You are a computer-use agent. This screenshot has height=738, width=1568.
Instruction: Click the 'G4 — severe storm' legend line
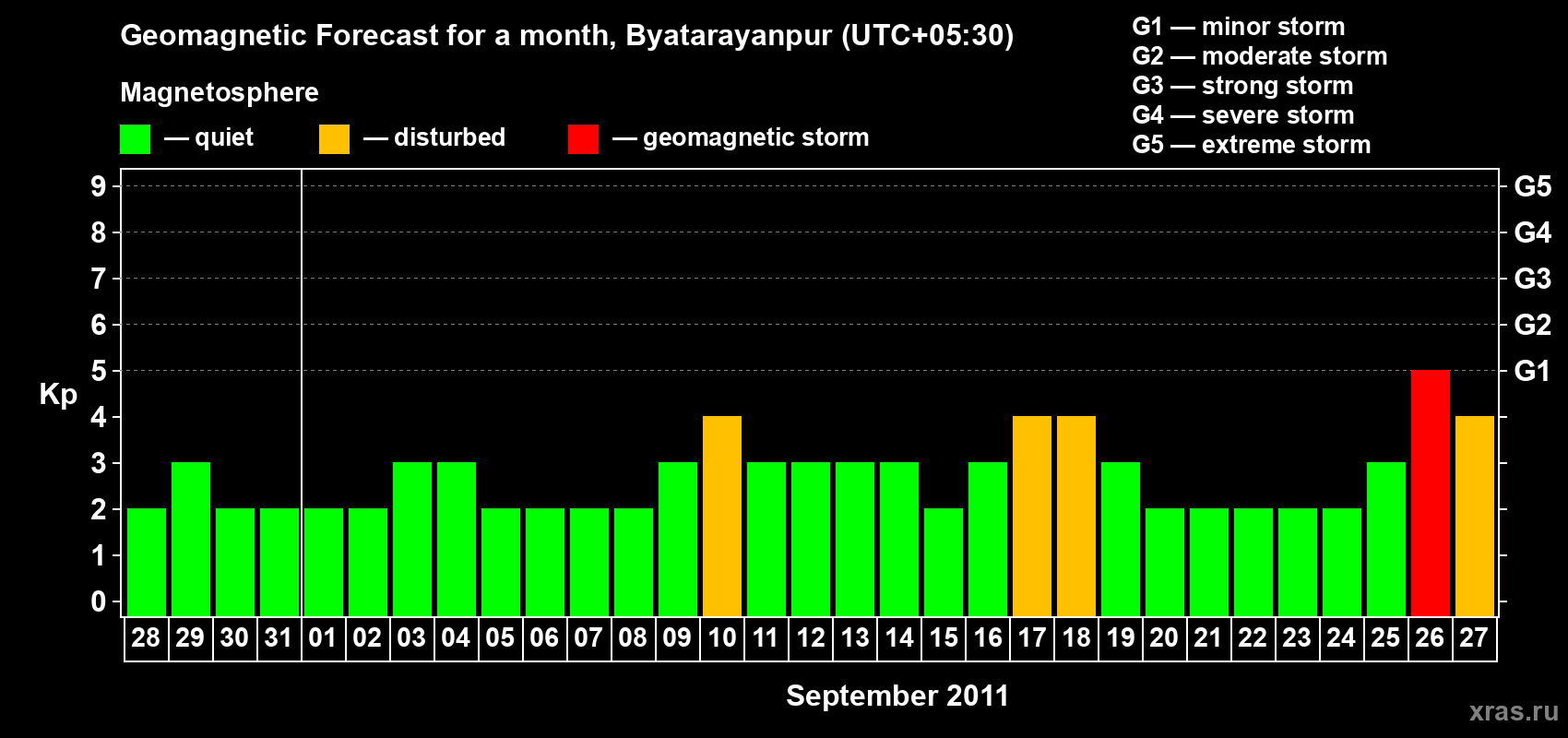pyautogui.click(x=1243, y=115)
